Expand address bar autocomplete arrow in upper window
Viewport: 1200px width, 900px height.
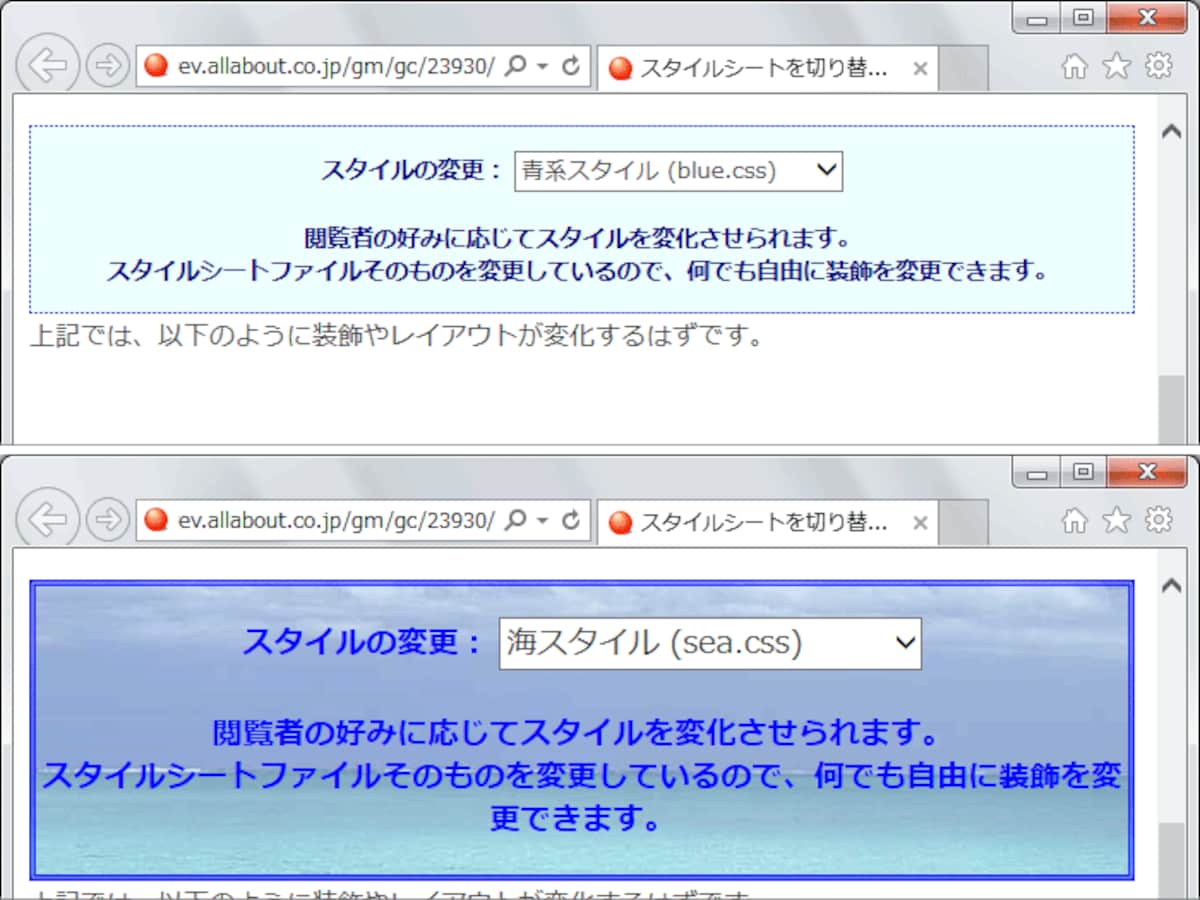tap(543, 67)
